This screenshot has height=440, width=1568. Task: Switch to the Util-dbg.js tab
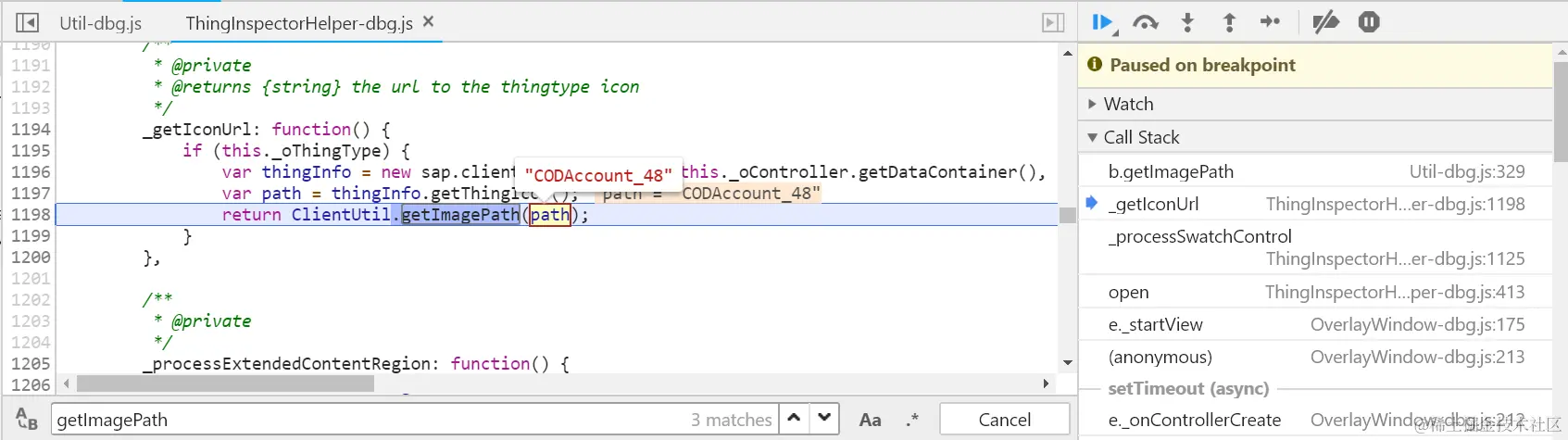(100, 23)
